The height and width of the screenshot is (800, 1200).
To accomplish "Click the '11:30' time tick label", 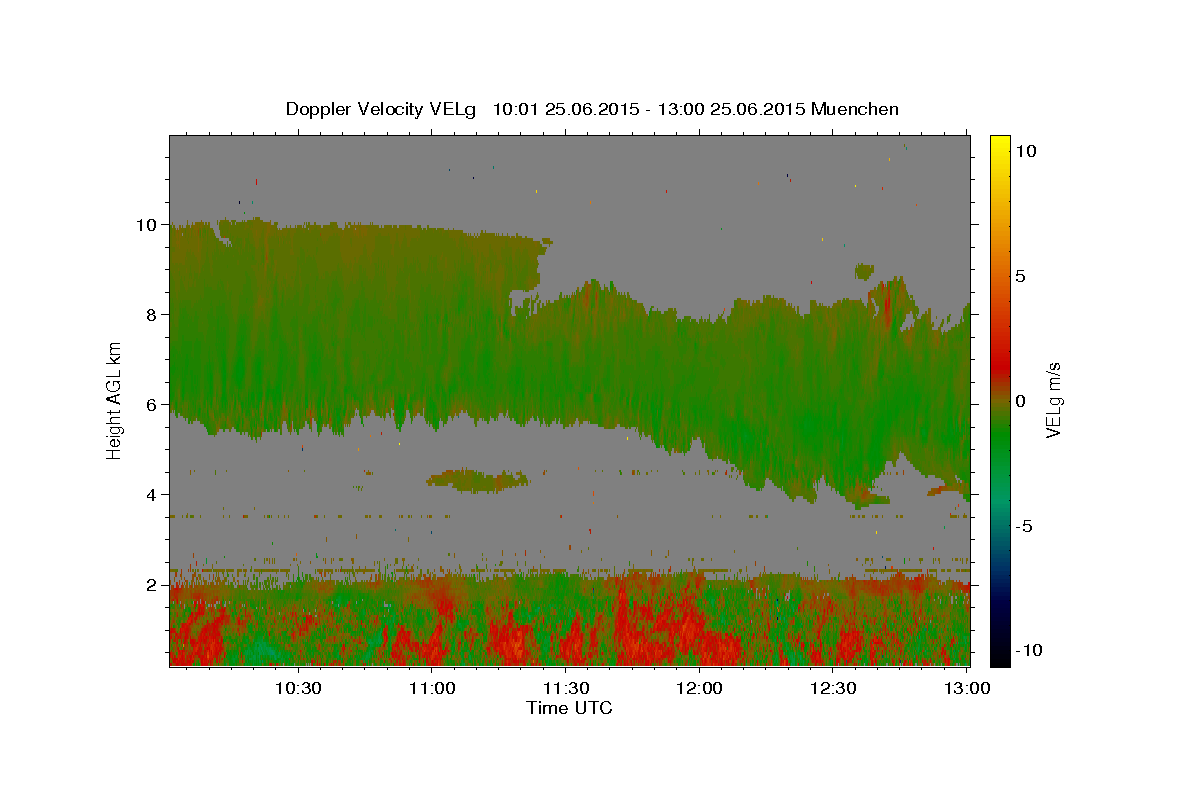I will [x=566, y=688].
